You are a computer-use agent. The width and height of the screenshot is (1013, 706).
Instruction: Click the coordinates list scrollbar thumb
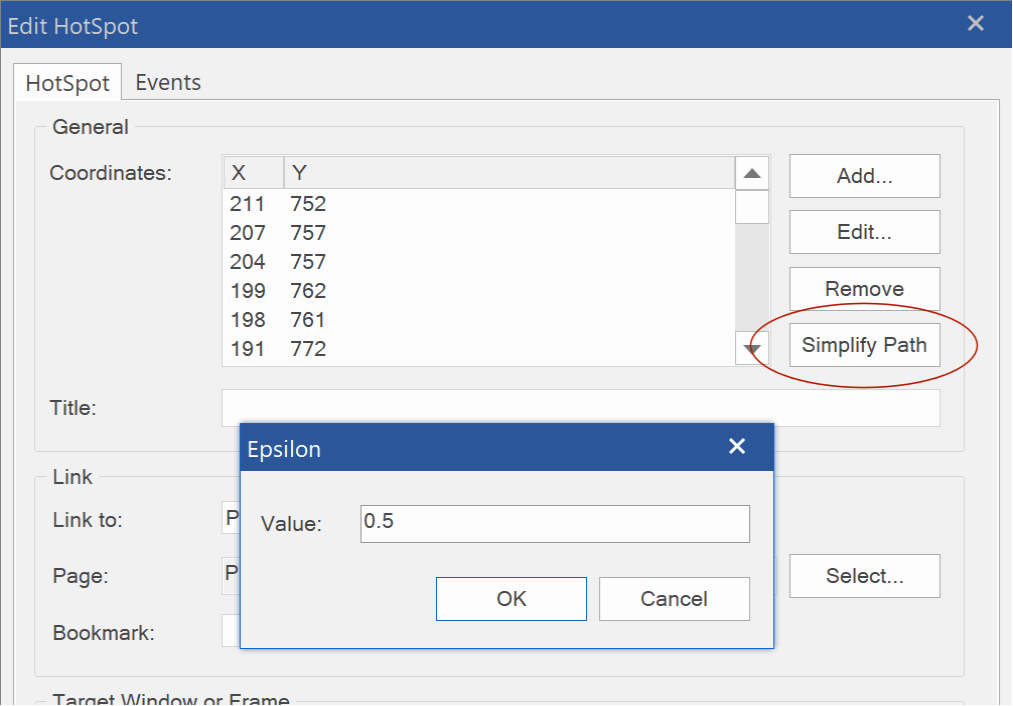click(x=752, y=207)
